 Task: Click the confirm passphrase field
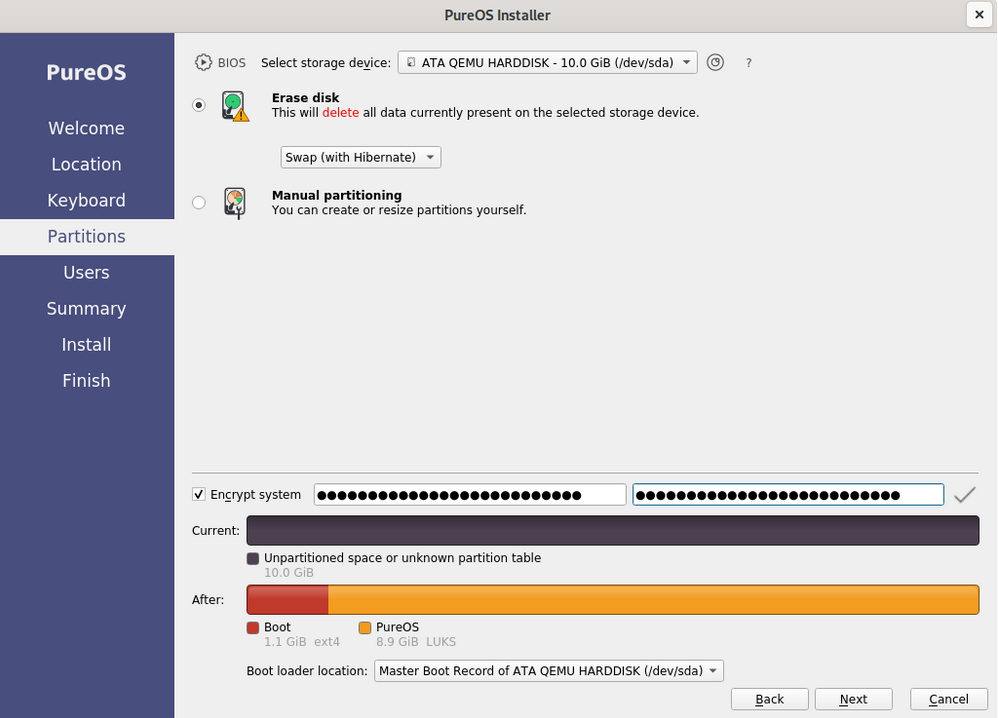(x=788, y=495)
